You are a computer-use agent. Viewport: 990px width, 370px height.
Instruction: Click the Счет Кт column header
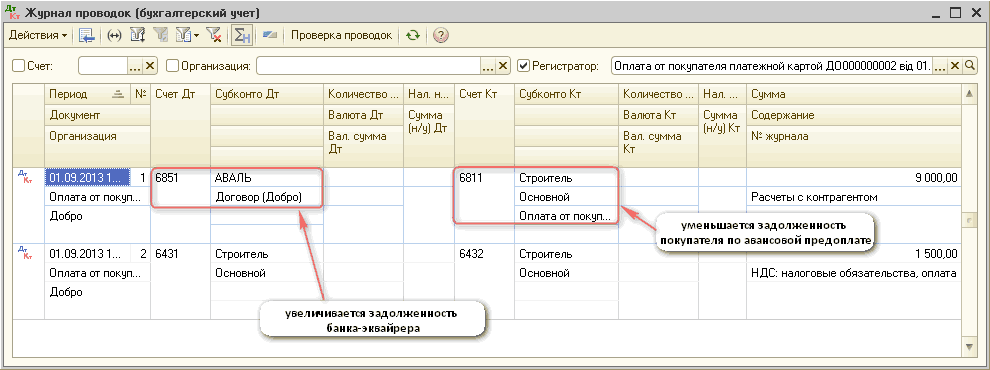click(484, 126)
